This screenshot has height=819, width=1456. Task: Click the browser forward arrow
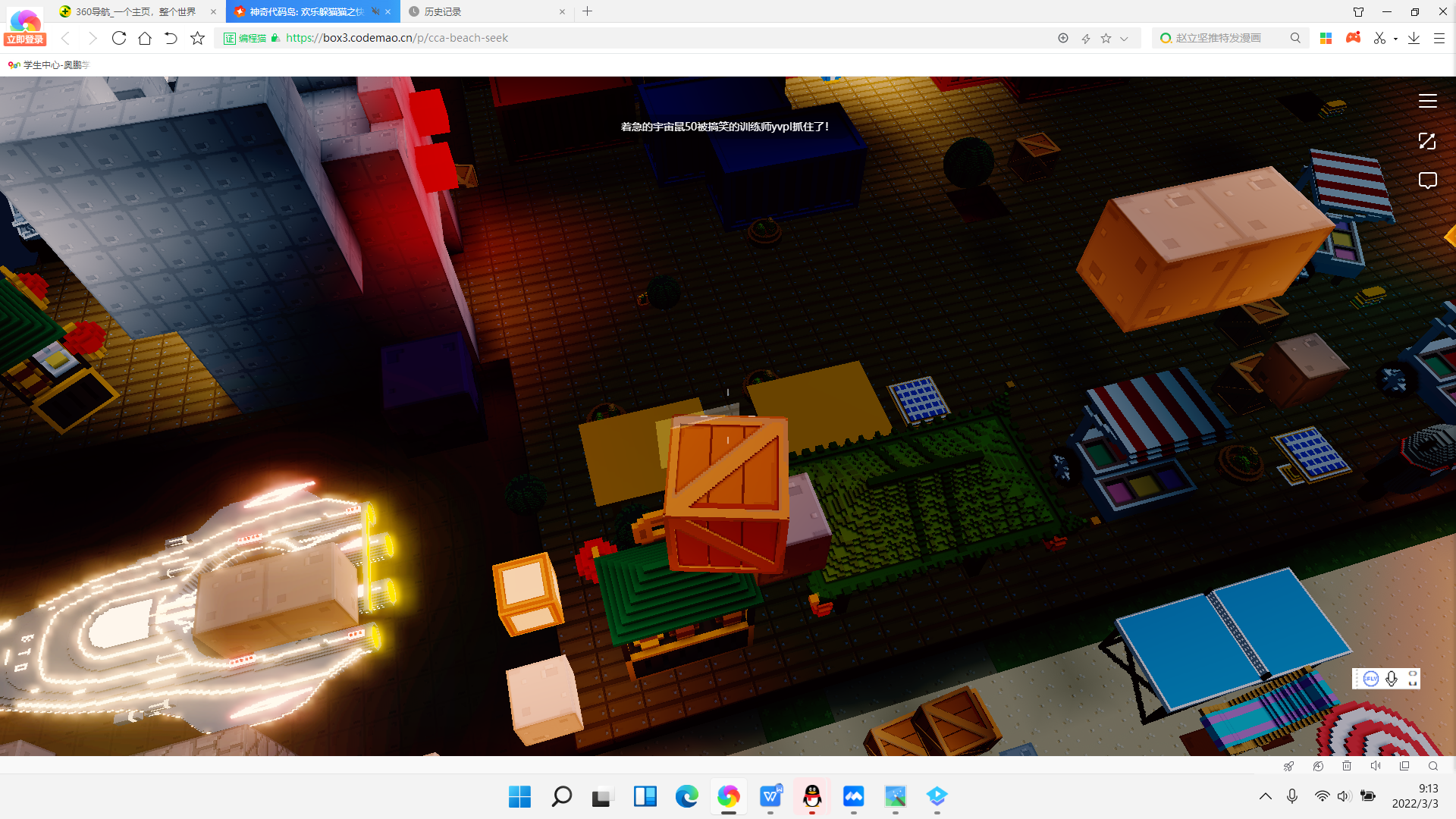point(93,38)
